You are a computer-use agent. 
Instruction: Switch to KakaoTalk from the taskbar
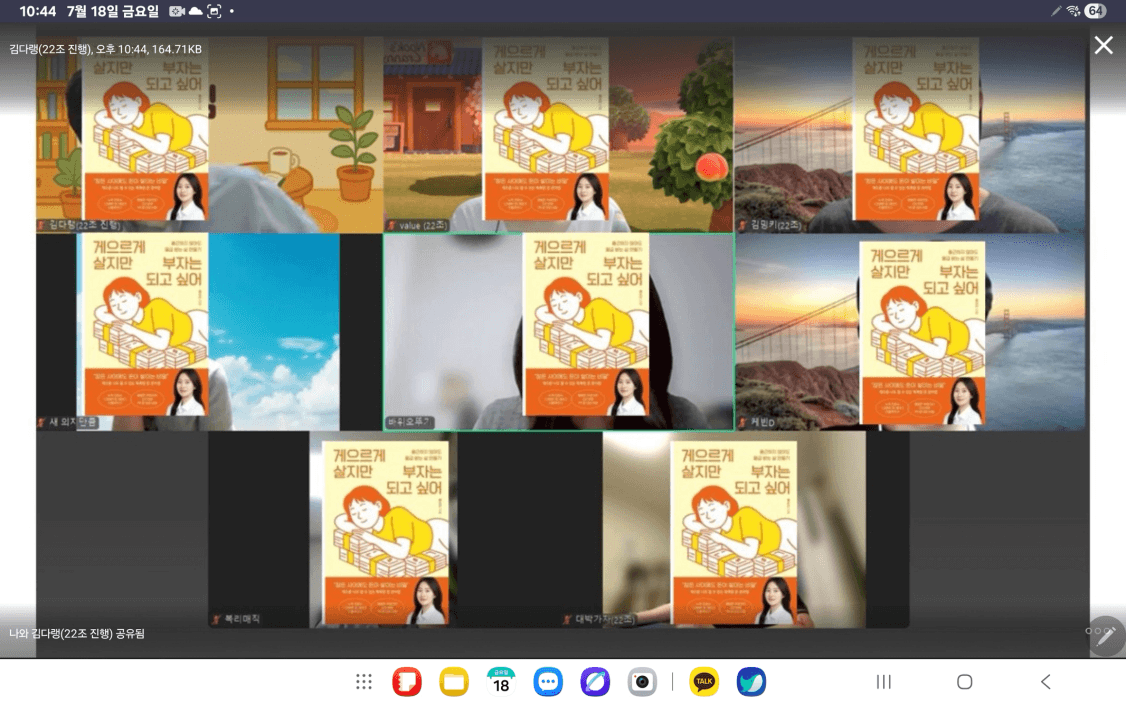[704, 682]
